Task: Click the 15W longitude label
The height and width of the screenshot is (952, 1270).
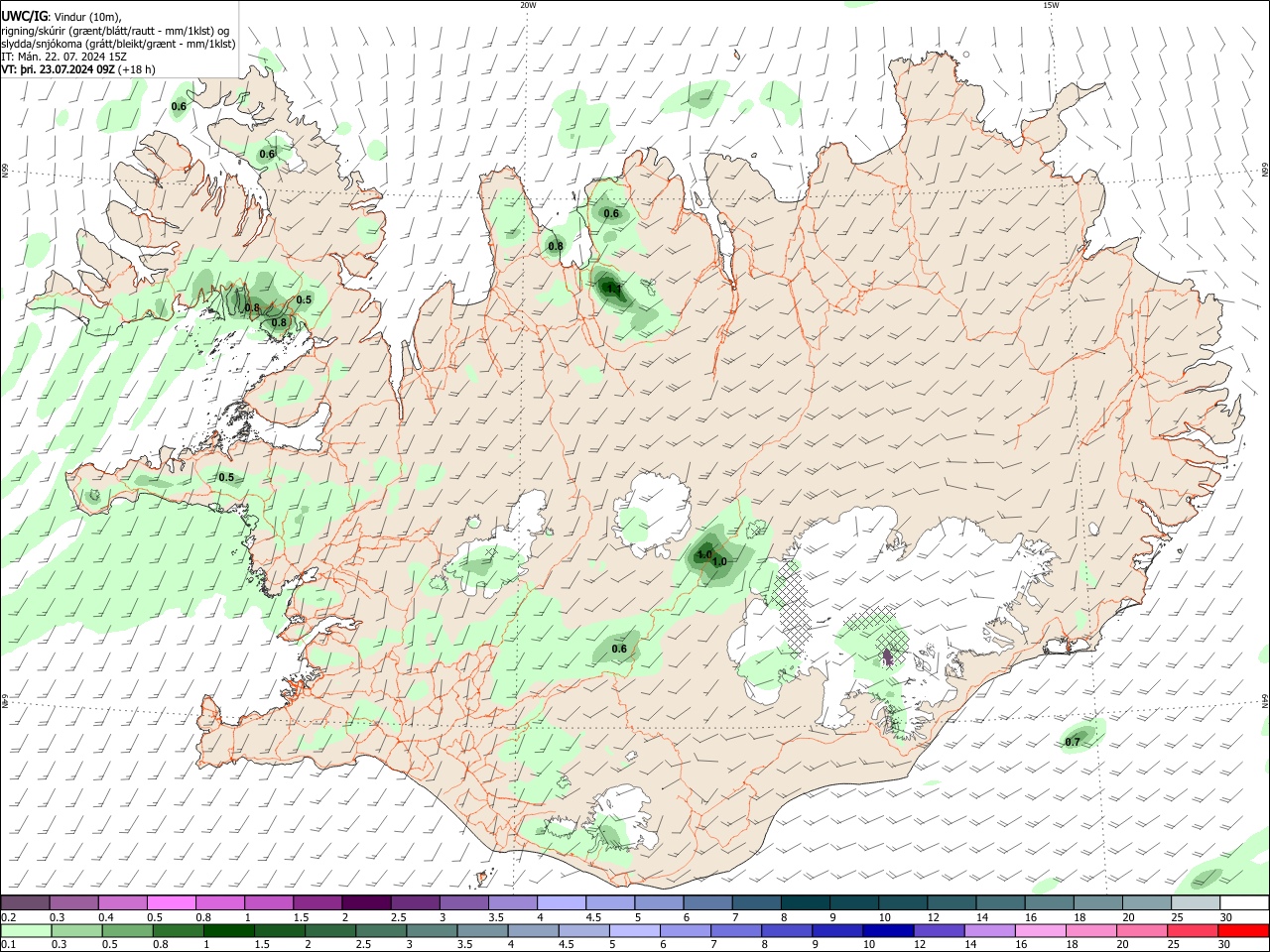Action: 1051,5
